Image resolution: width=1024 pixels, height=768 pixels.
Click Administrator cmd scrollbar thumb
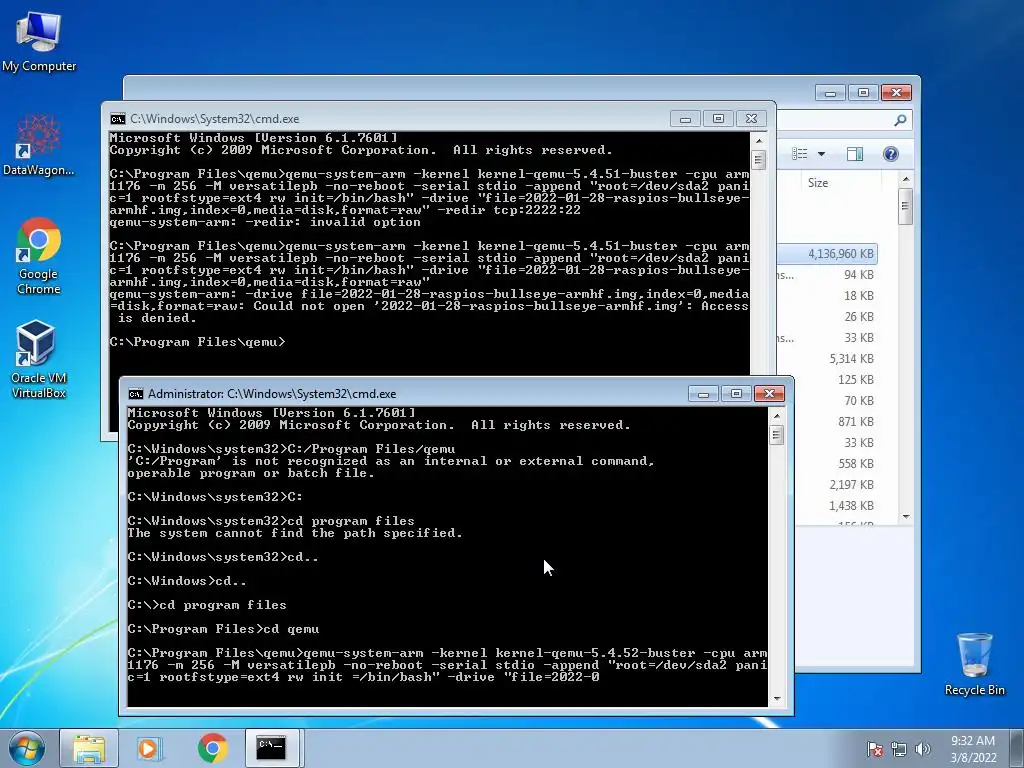(x=776, y=435)
